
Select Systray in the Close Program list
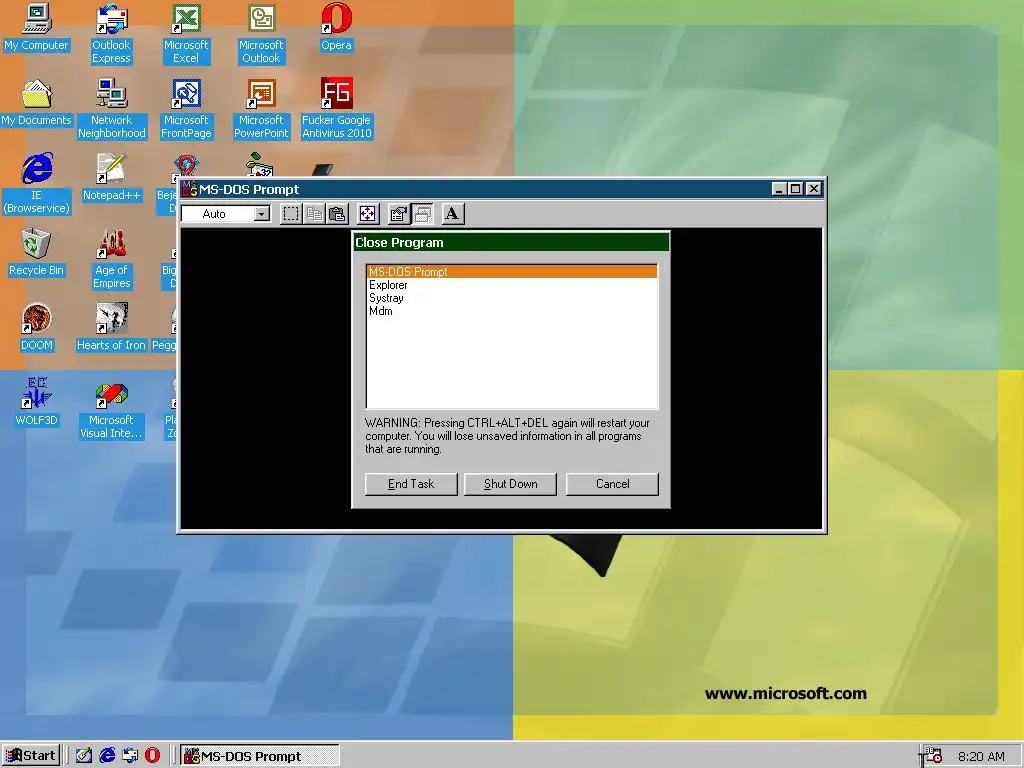tap(512, 298)
